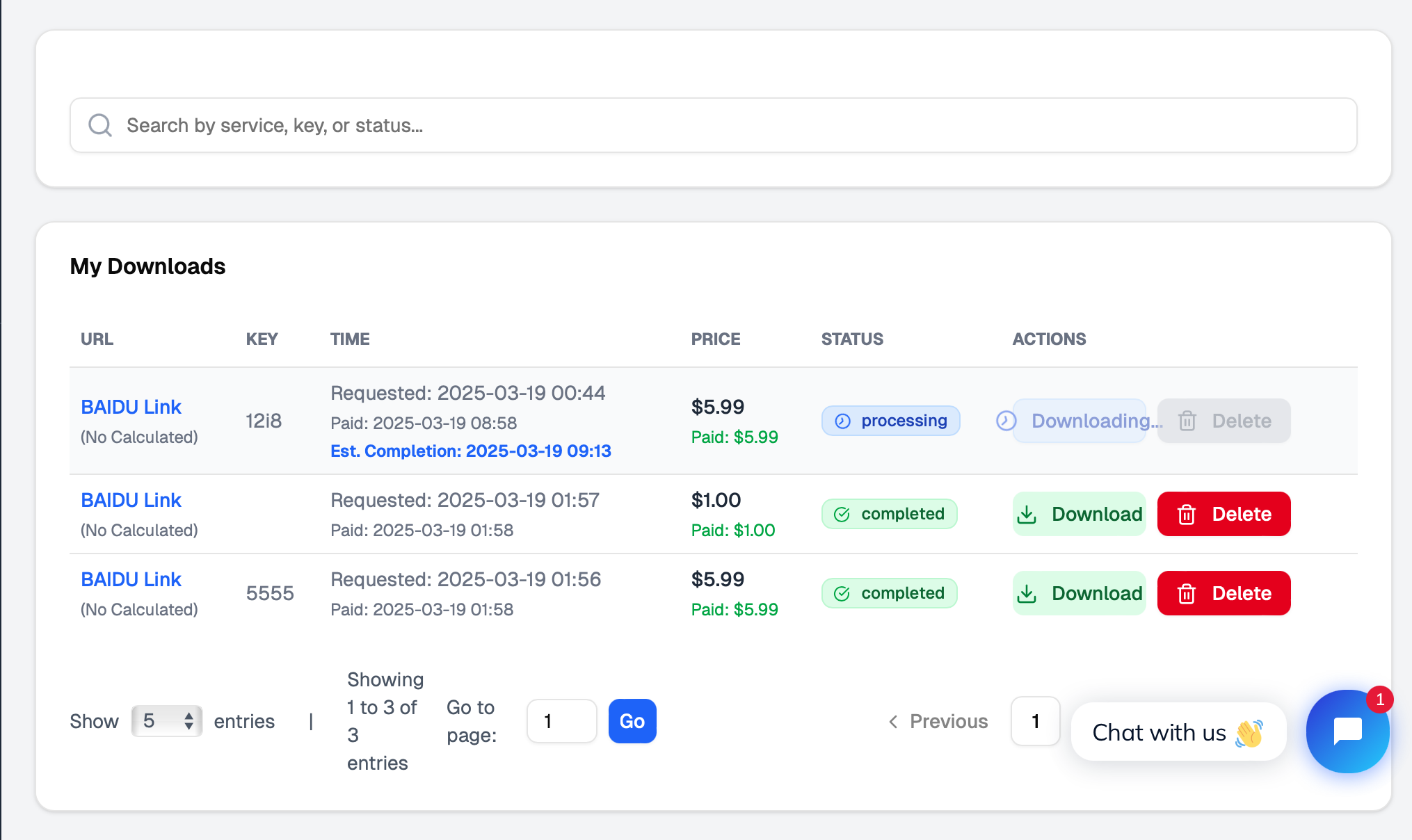Screen dimensions: 1412x840
Task: Click the check icon in the $1.00 completed badge
Action: [842, 515]
